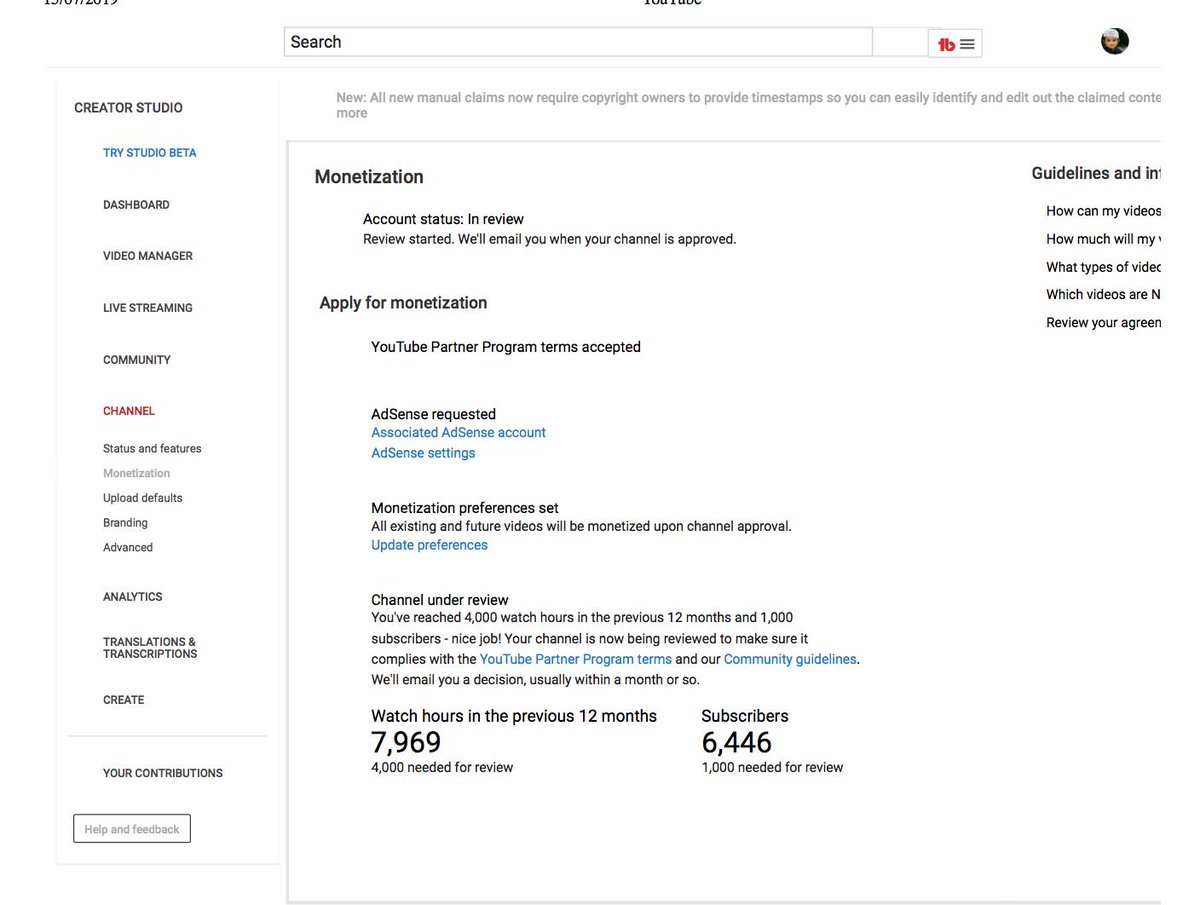Viewport: 1200px width, 905px height.
Task: Open Your Contributions section
Action: [x=163, y=773]
